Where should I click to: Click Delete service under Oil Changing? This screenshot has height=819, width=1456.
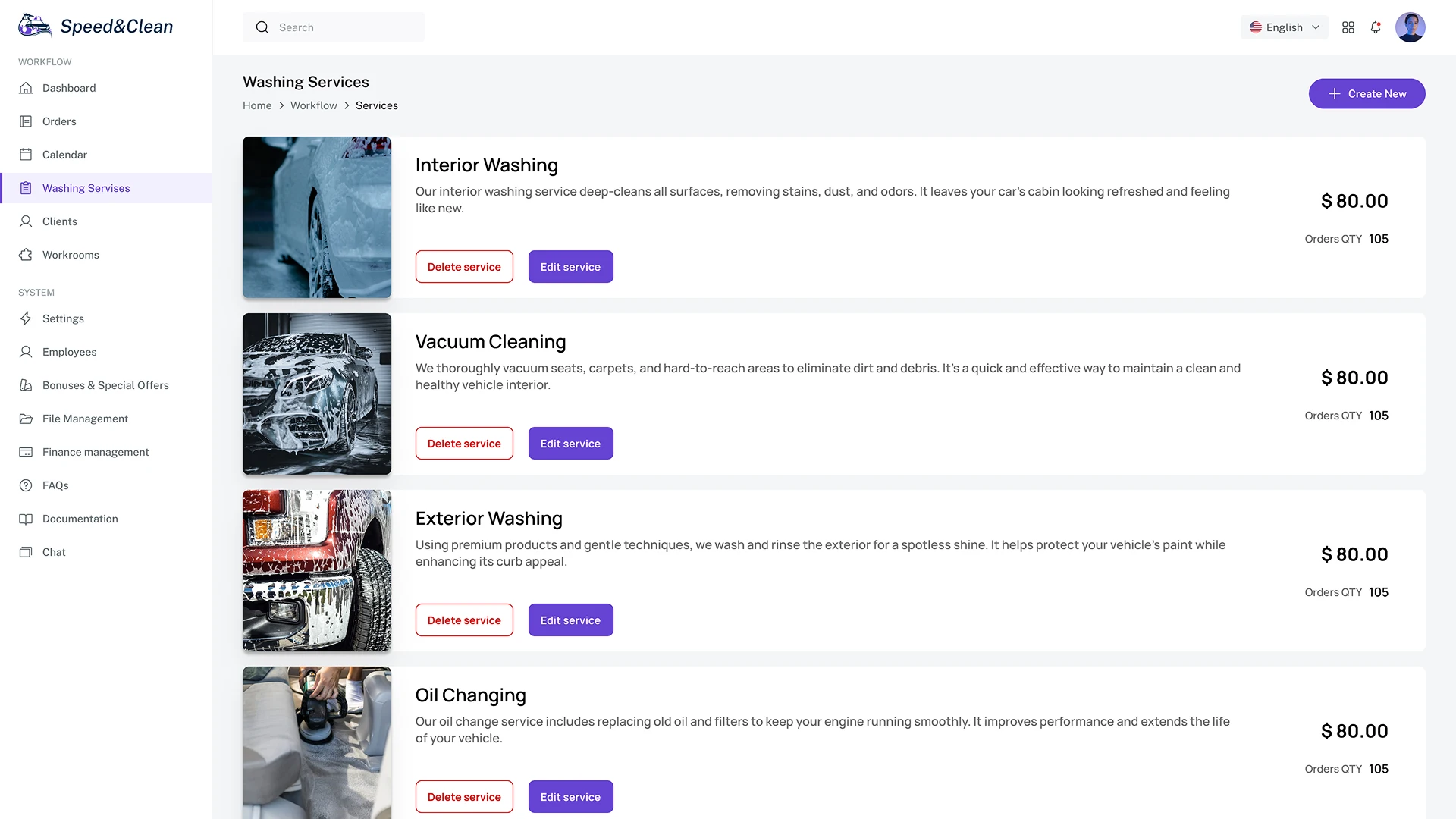click(x=463, y=796)
